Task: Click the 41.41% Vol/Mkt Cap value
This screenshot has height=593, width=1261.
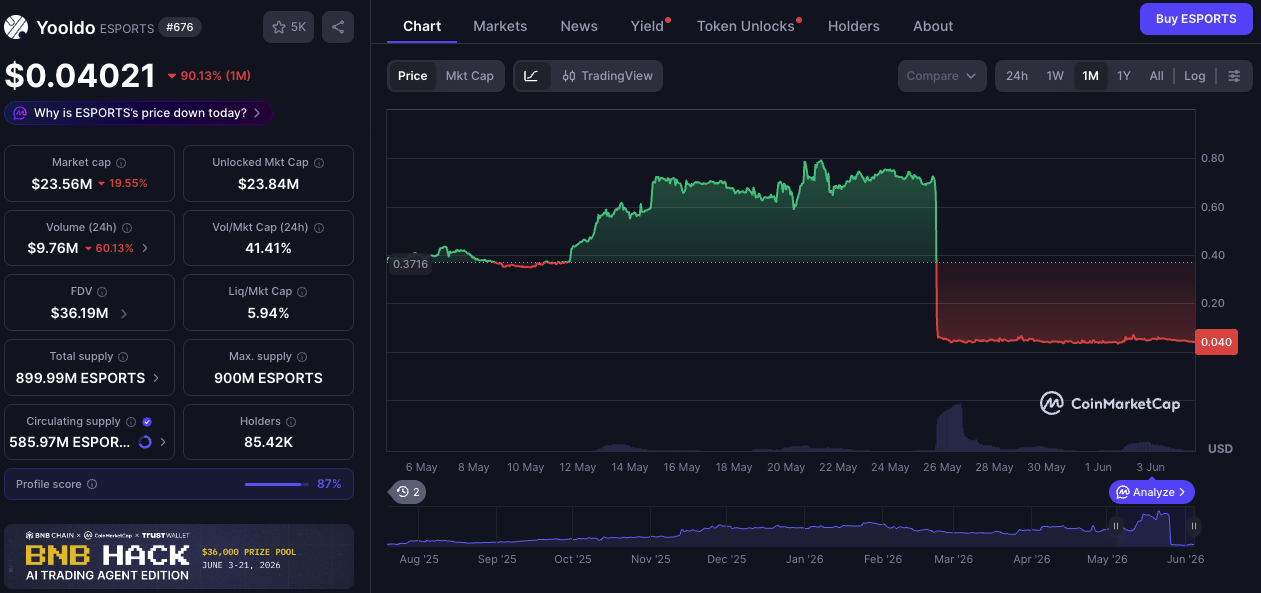Action: coord(268,248)
